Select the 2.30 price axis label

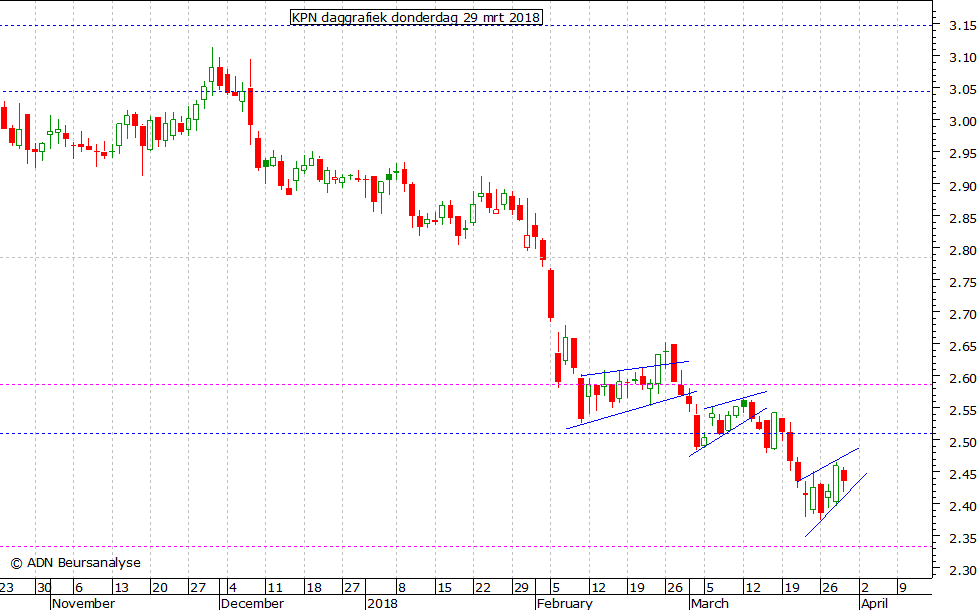962,570
